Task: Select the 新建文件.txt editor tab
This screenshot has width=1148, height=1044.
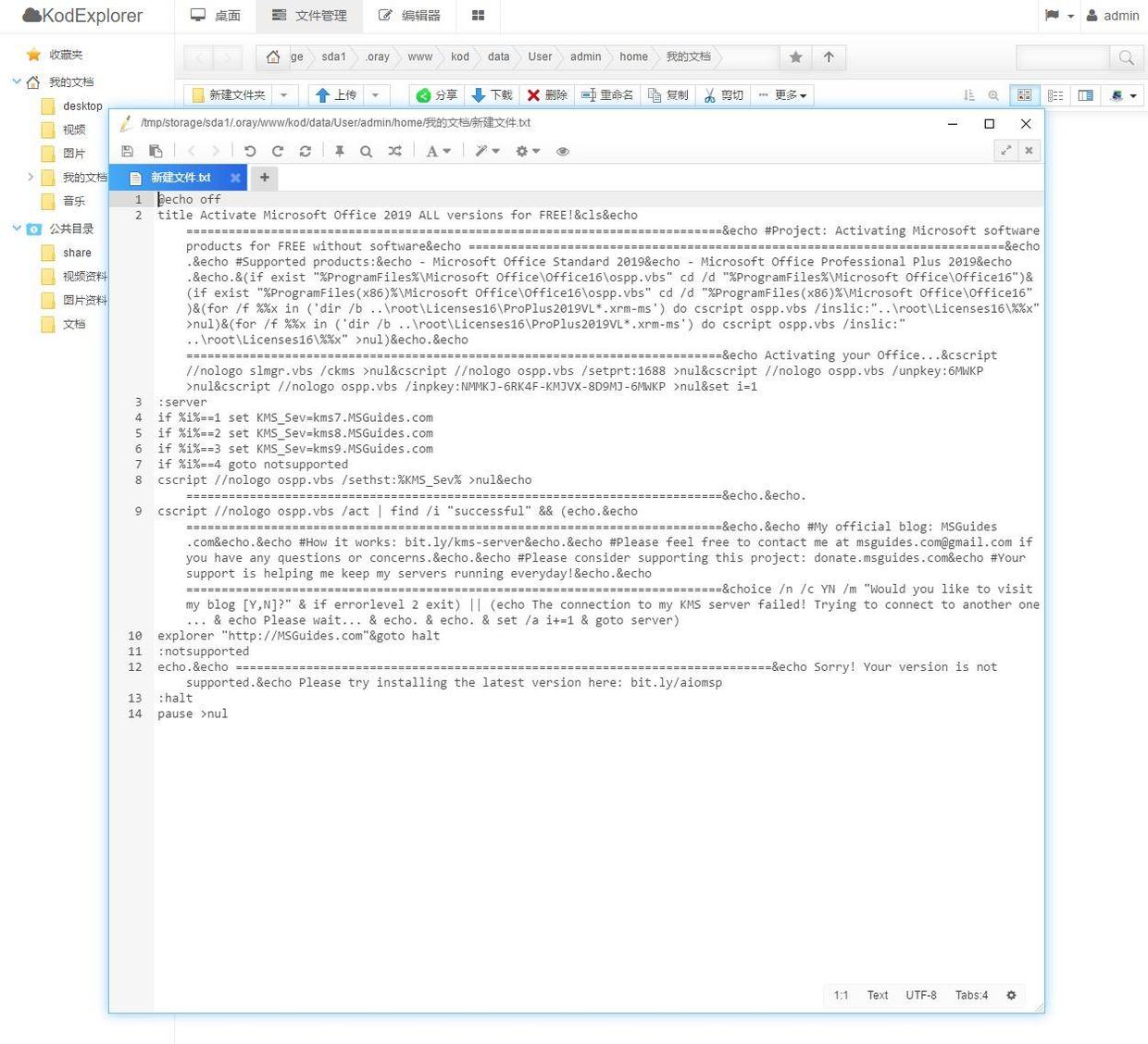Action: [x=179, y=178]
